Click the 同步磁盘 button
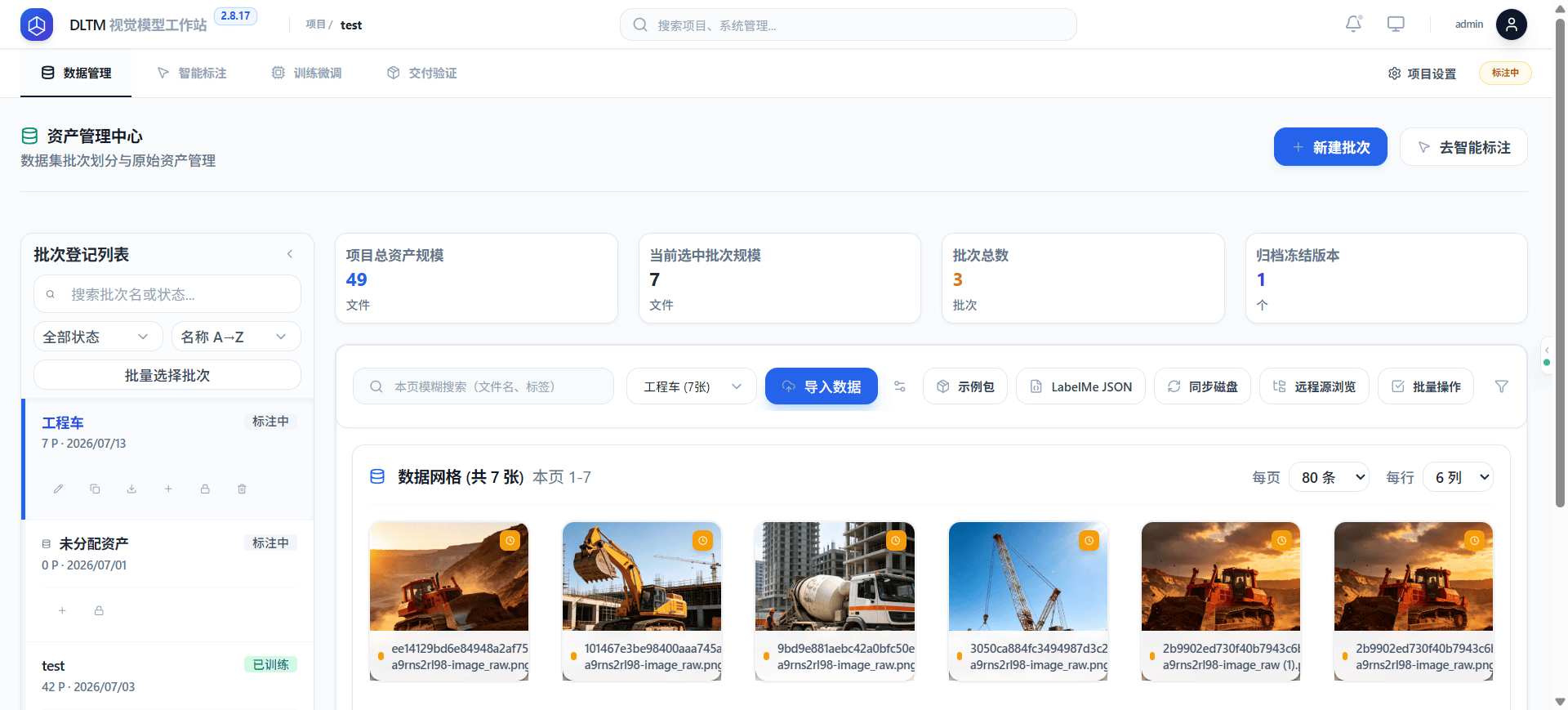Image resolution: width=1568 pixels, height=710 pixels. tap(1202, 386)
